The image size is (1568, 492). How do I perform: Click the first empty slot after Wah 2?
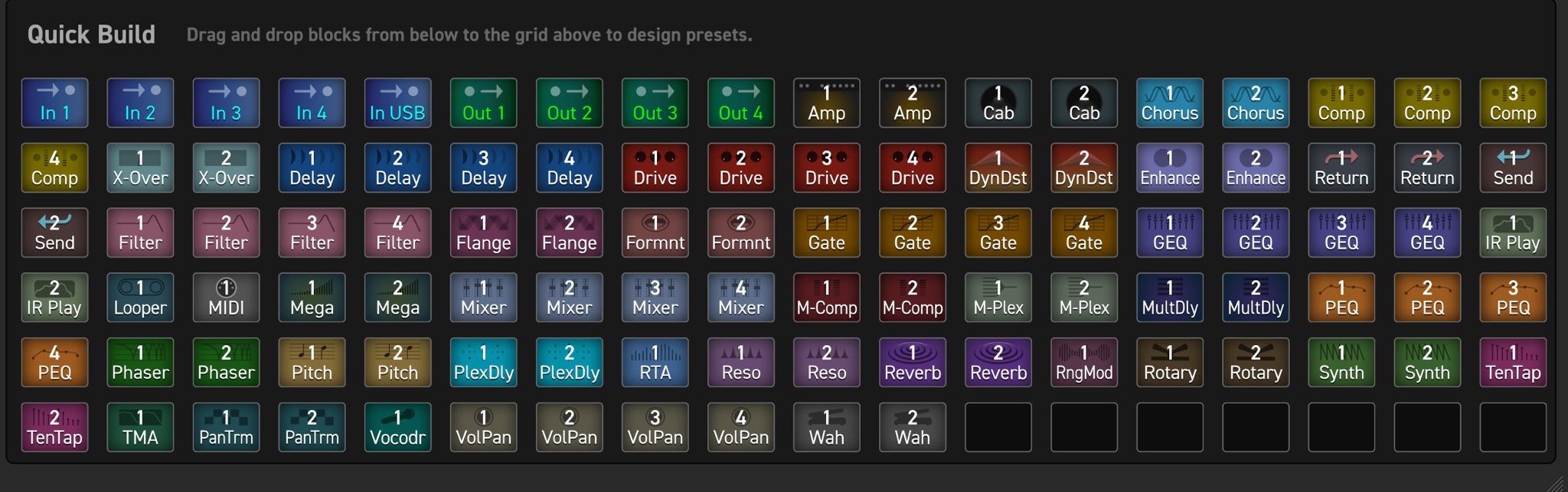[x=998, y=428]
